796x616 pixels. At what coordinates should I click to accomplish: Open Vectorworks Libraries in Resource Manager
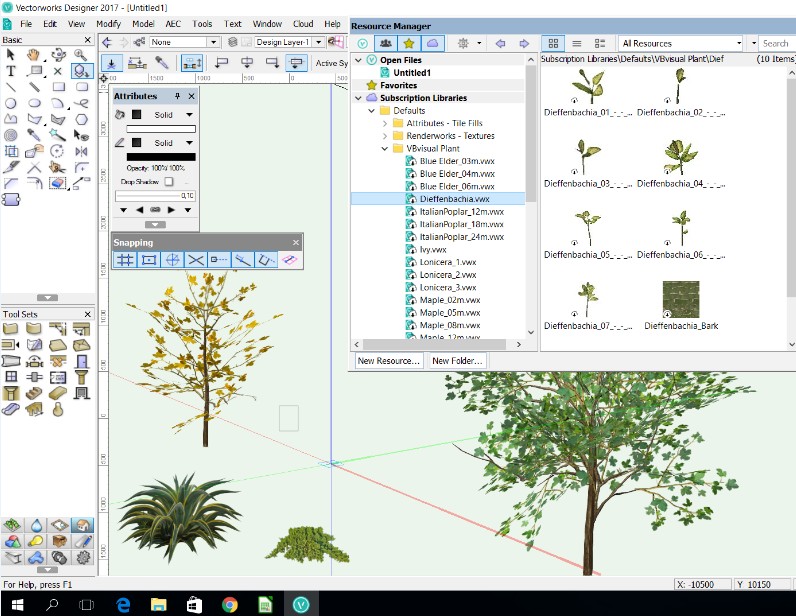tap(362, 43)
